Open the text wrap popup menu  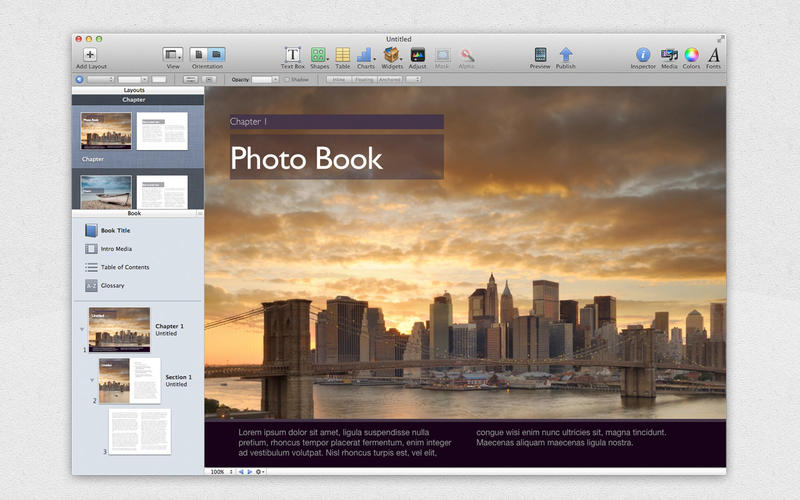pyautogui.click(x=413, y=80)
